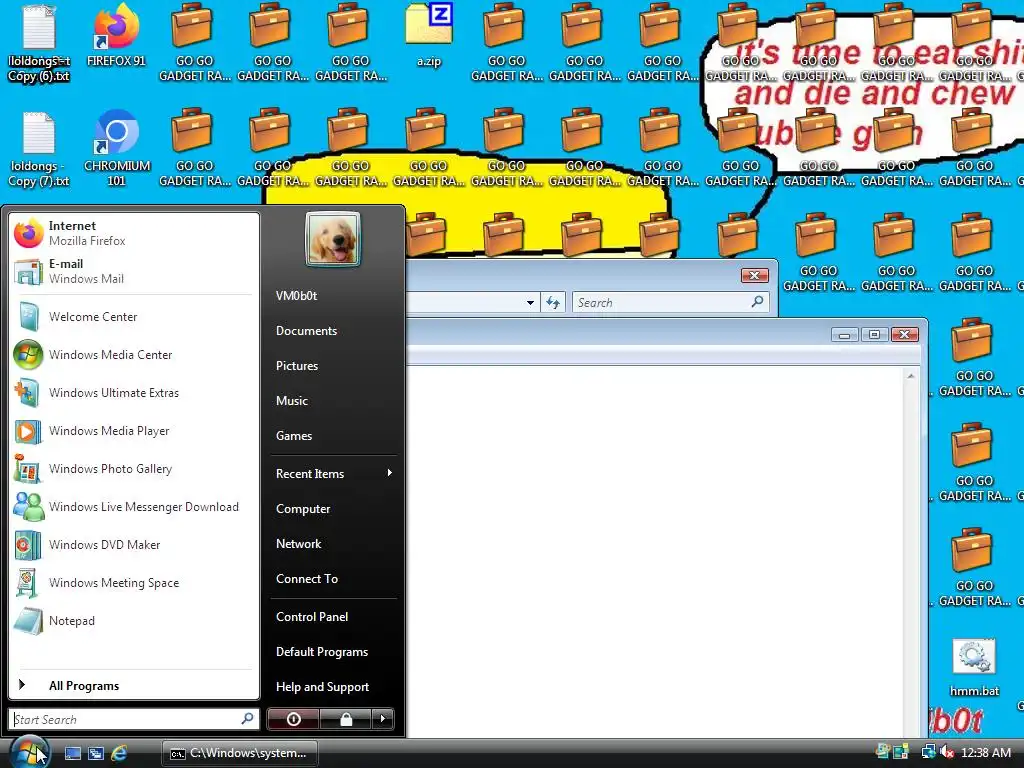1024x768 pixels.
Task: Expand the Recent Items submenu
Action: [333, 473]
